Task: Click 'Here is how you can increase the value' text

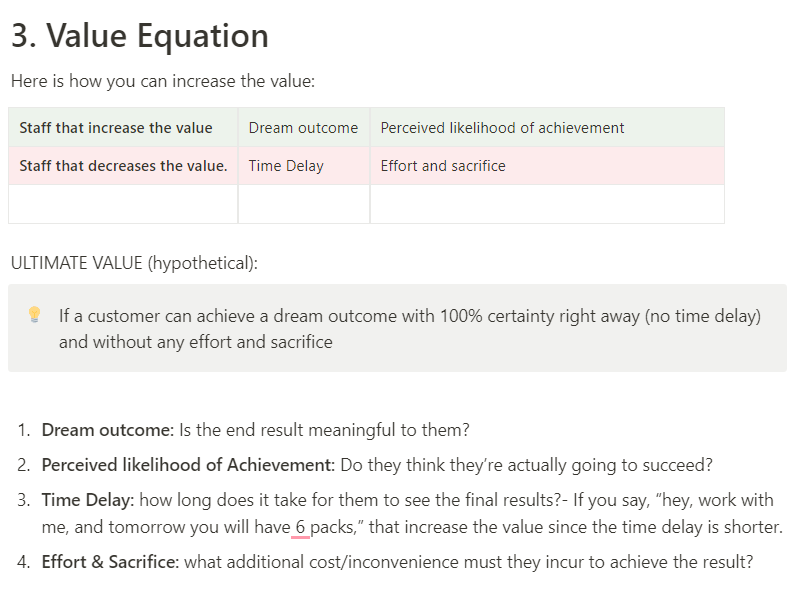Action: tap(163, 81)
